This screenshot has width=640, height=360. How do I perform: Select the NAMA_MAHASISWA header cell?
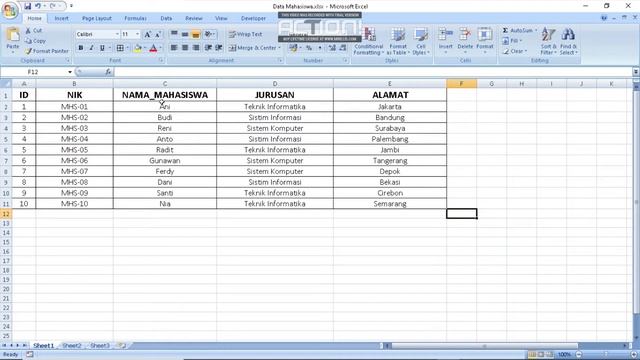click(x=165, y=95)
